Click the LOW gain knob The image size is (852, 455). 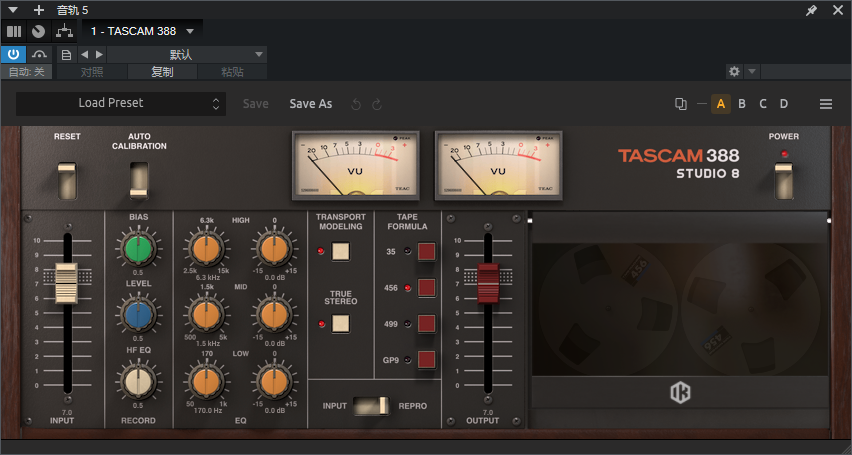coord(274,382)
